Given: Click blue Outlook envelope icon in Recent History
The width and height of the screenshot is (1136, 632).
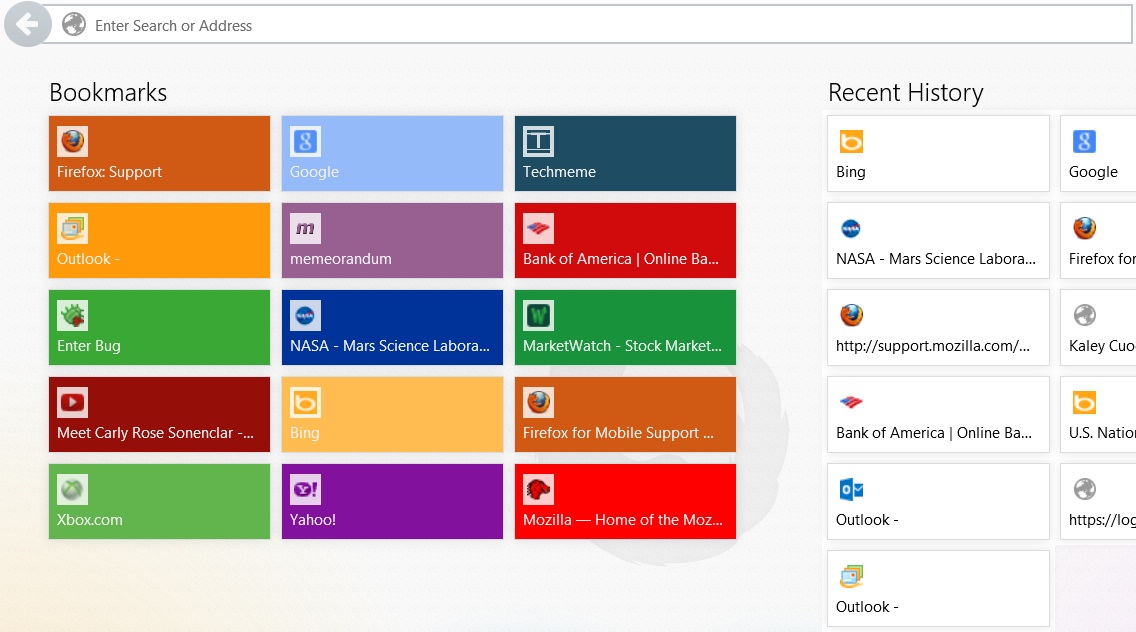Looking at the screenshot, I should [851, 489].
